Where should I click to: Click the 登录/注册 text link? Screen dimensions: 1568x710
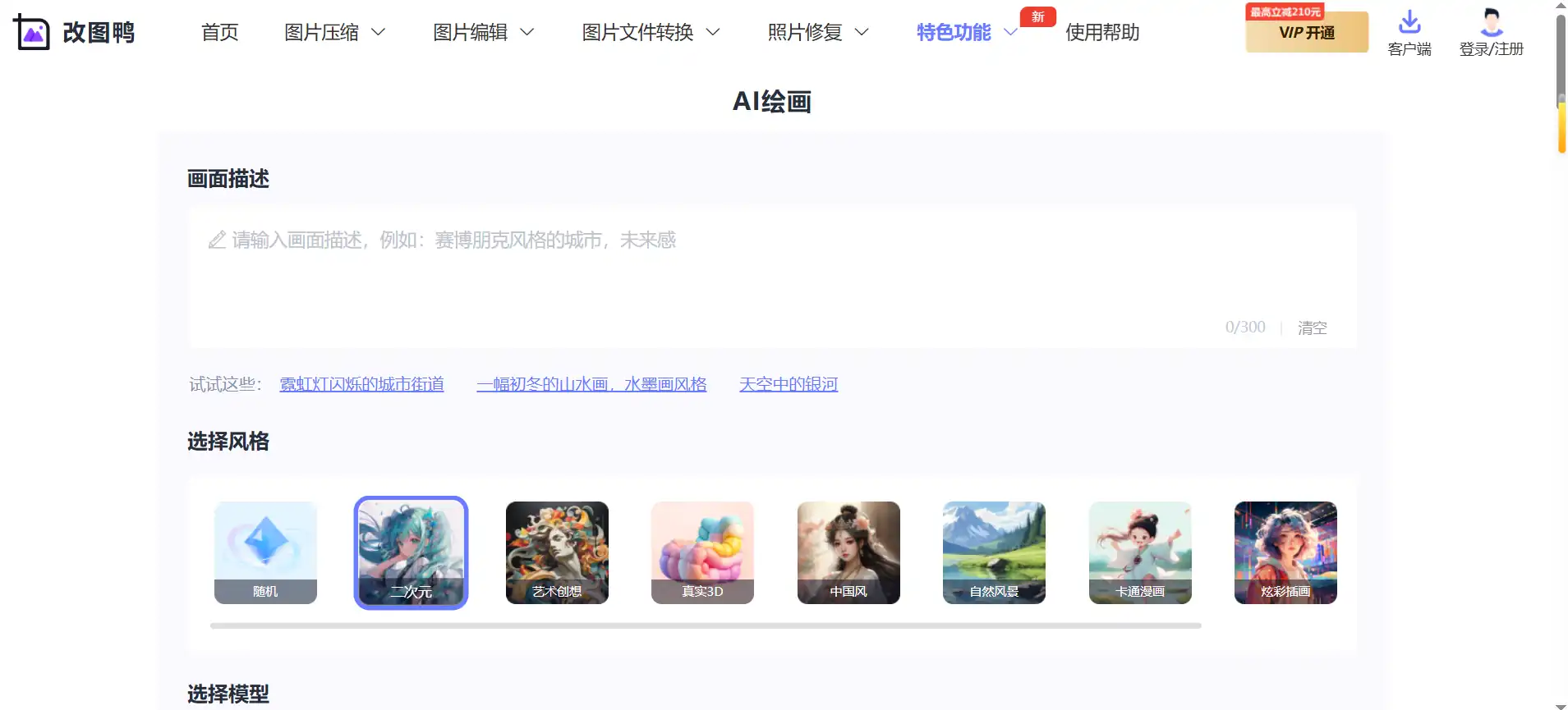(1492, 49)
